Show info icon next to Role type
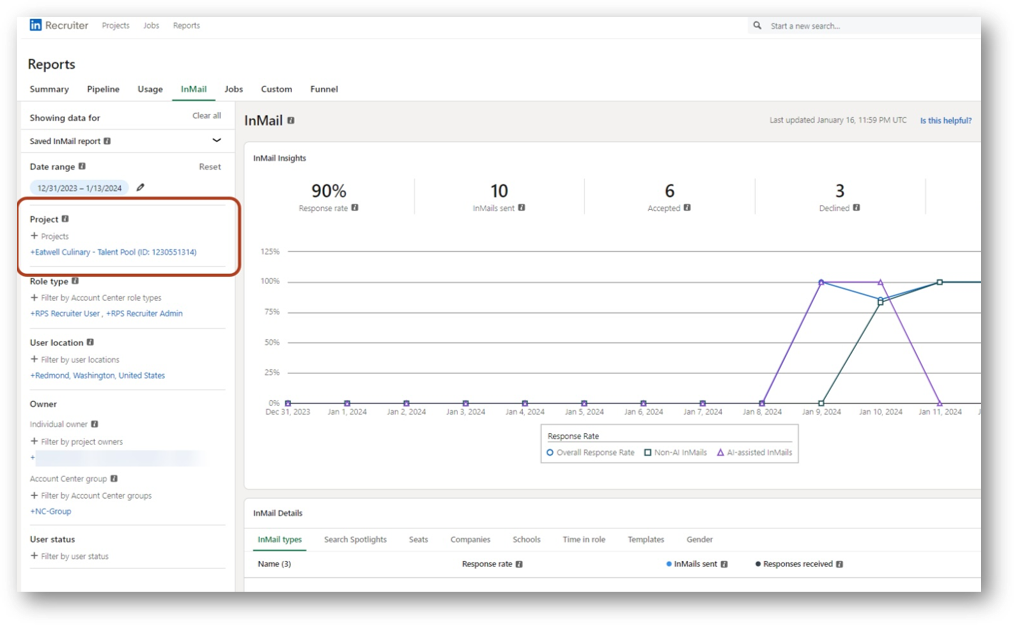Image resolution: width=1014 pixels, height=625 pixels. (75, 281)
